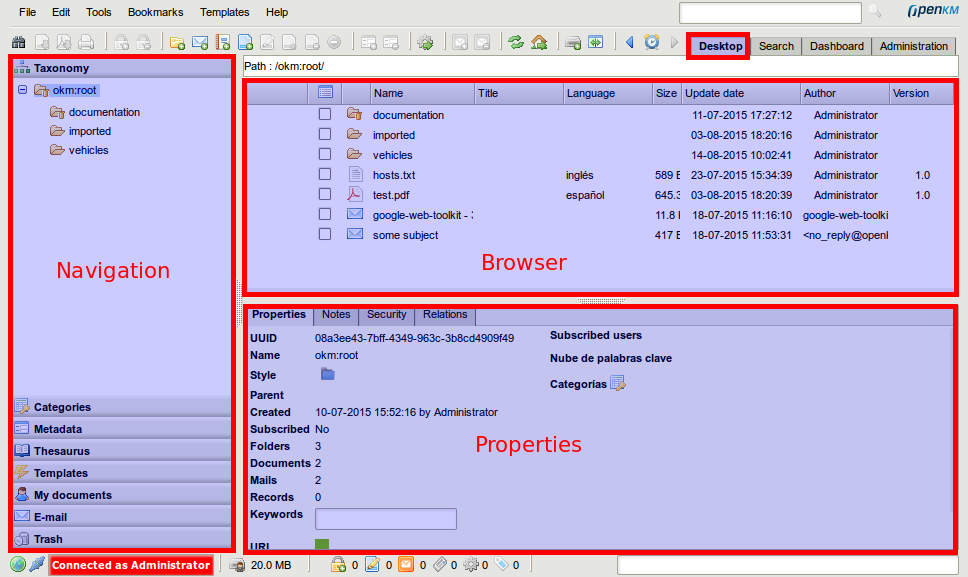Click the add document toolbar icon

pos(245,43)
